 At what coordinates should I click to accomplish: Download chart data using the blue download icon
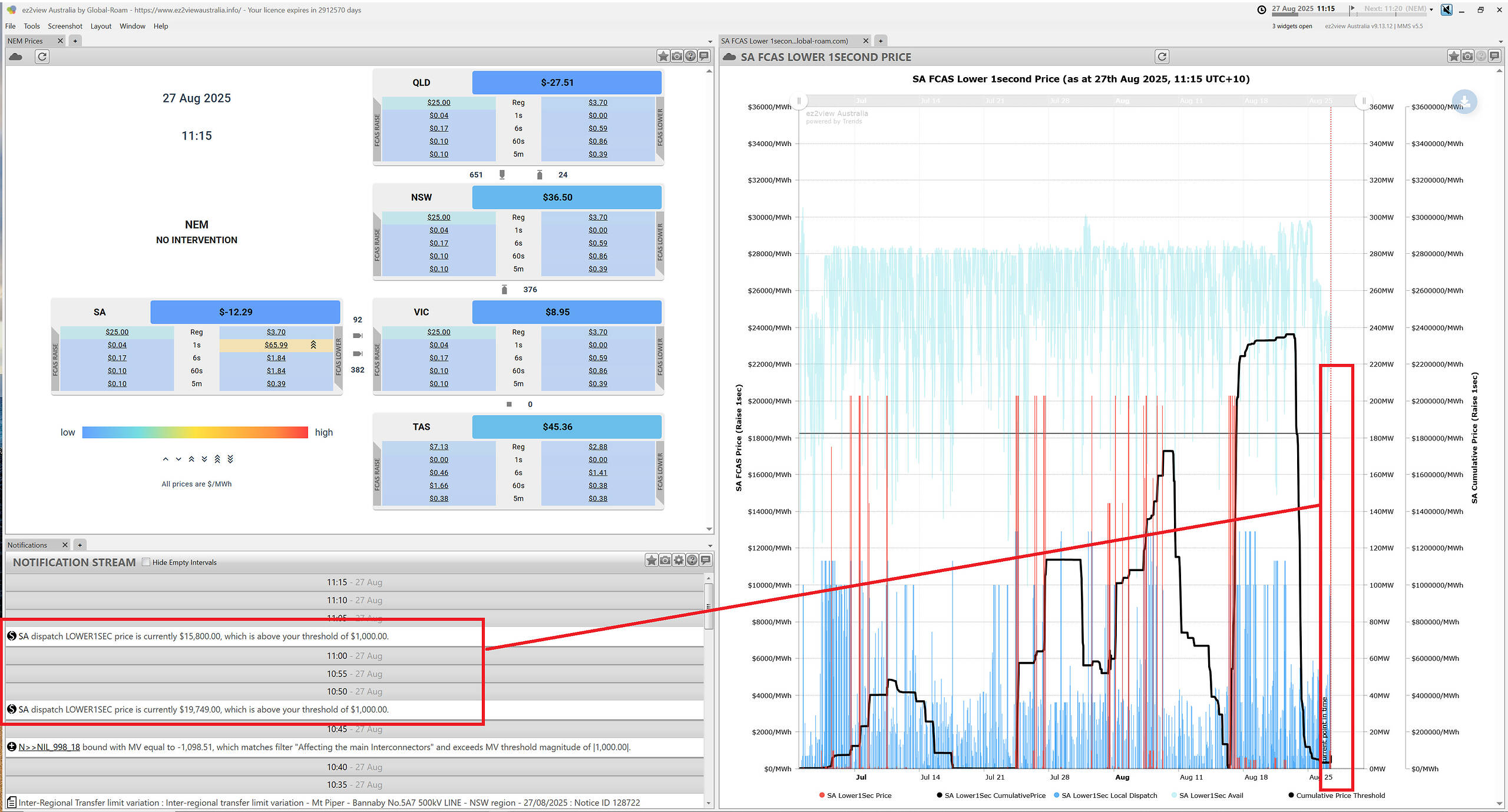(x=1464, y=102)
